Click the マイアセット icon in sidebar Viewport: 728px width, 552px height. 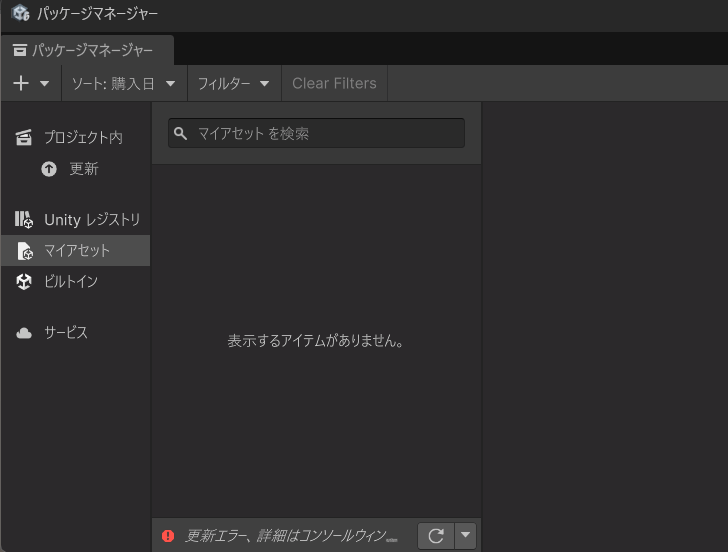(24, 251)
